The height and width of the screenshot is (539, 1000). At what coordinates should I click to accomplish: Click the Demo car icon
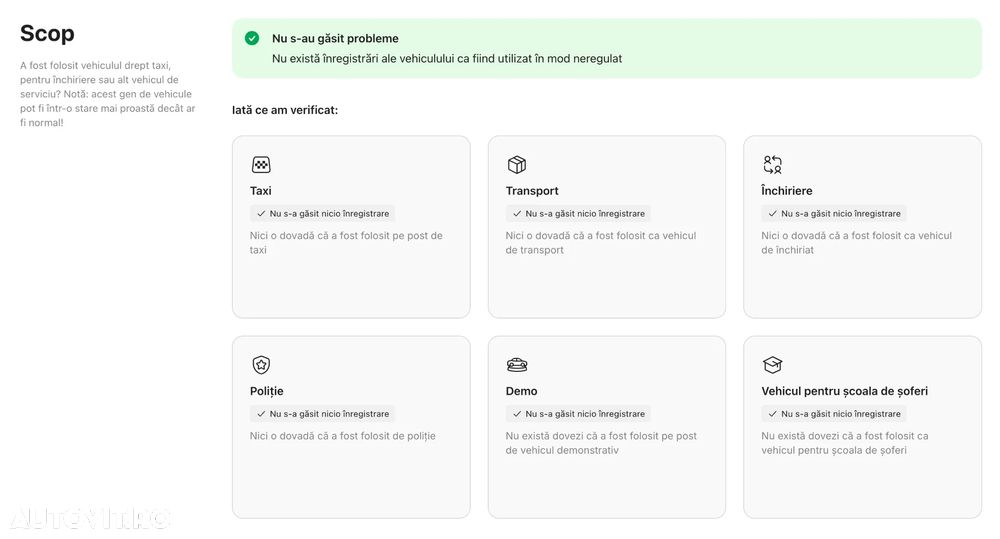(x=517, y=365)
